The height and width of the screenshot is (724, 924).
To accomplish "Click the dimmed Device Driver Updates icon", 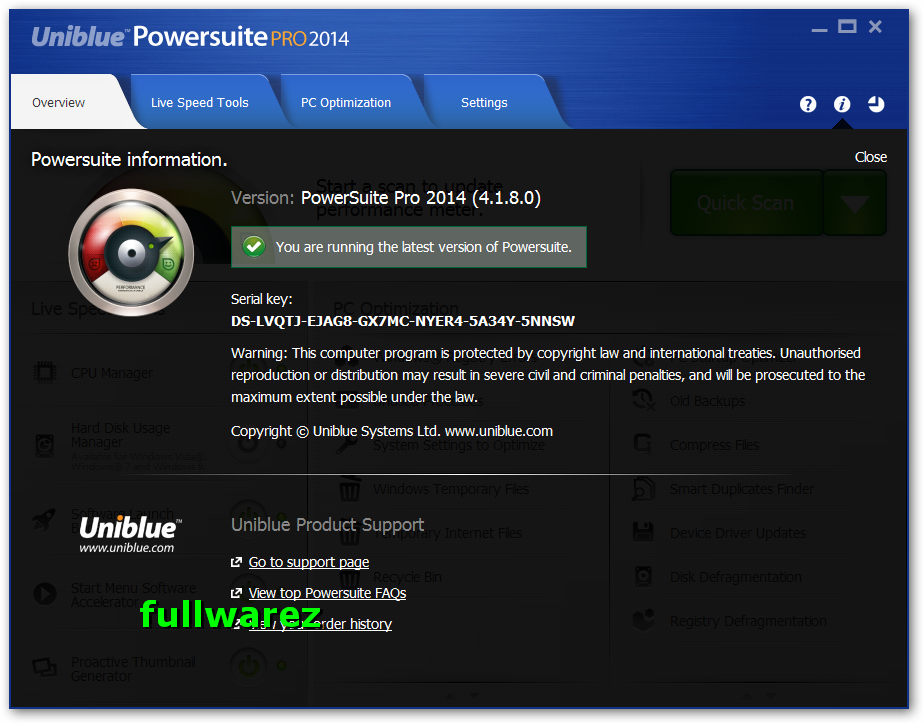I will (x=643, y=533).
